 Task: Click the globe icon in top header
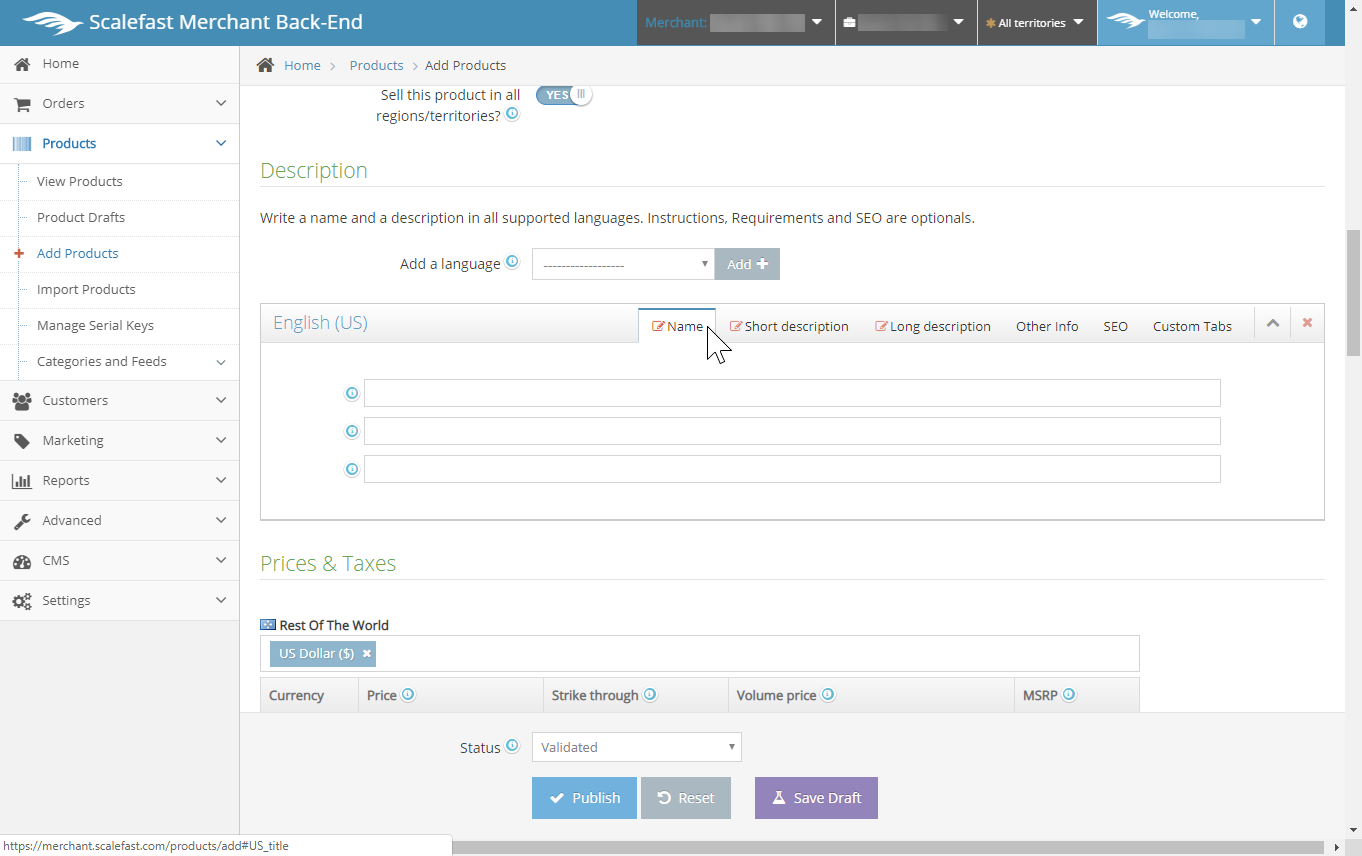(x=1299, y=22)
